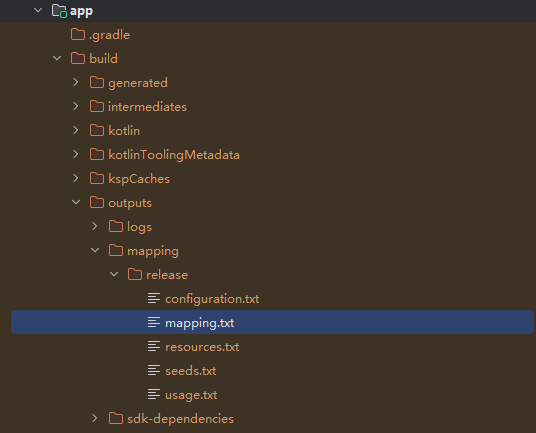Select the kspCaches folder name
The height and width of the screenshot is (433, 536).
[139, 179]
